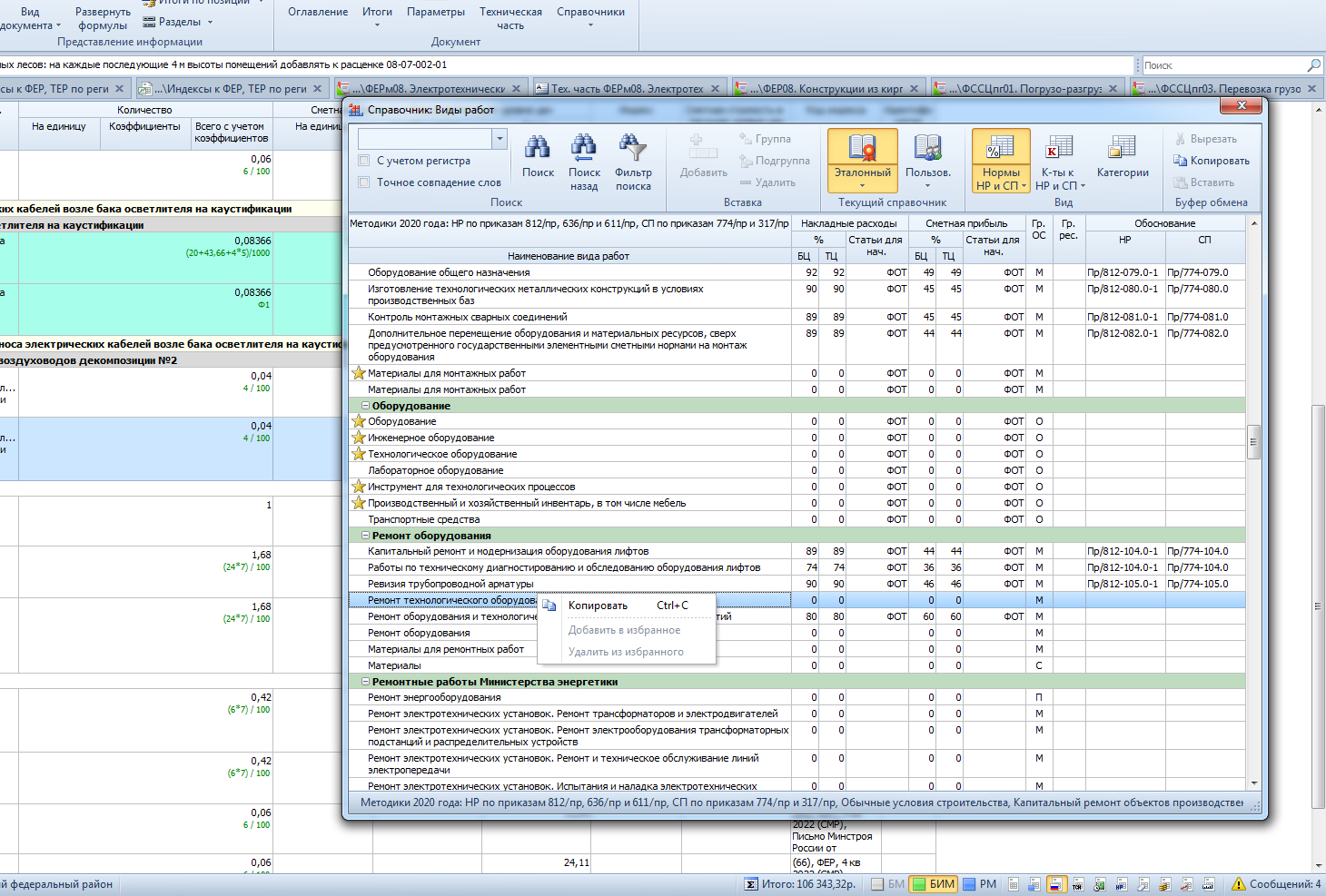
Task: Collapse Ремонтные работы Министерства энергетики group
Action: tap(366, 682)
